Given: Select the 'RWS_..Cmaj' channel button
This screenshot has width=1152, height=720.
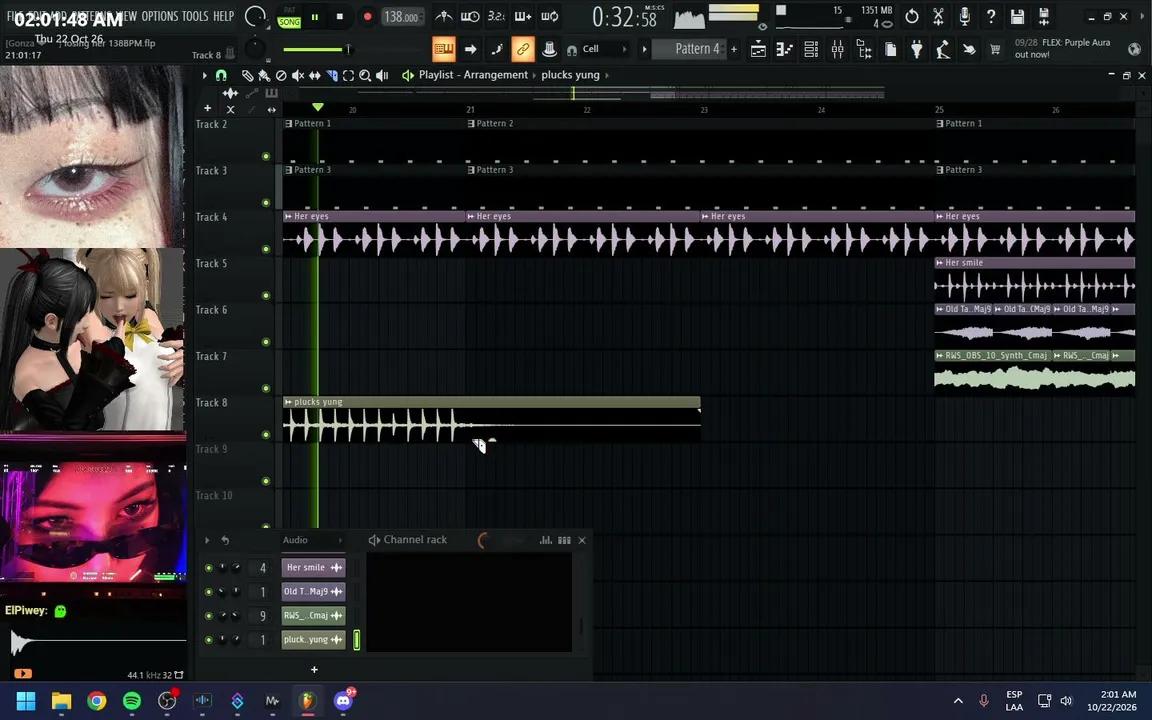Looking at the screenshot, I should 314,616.
